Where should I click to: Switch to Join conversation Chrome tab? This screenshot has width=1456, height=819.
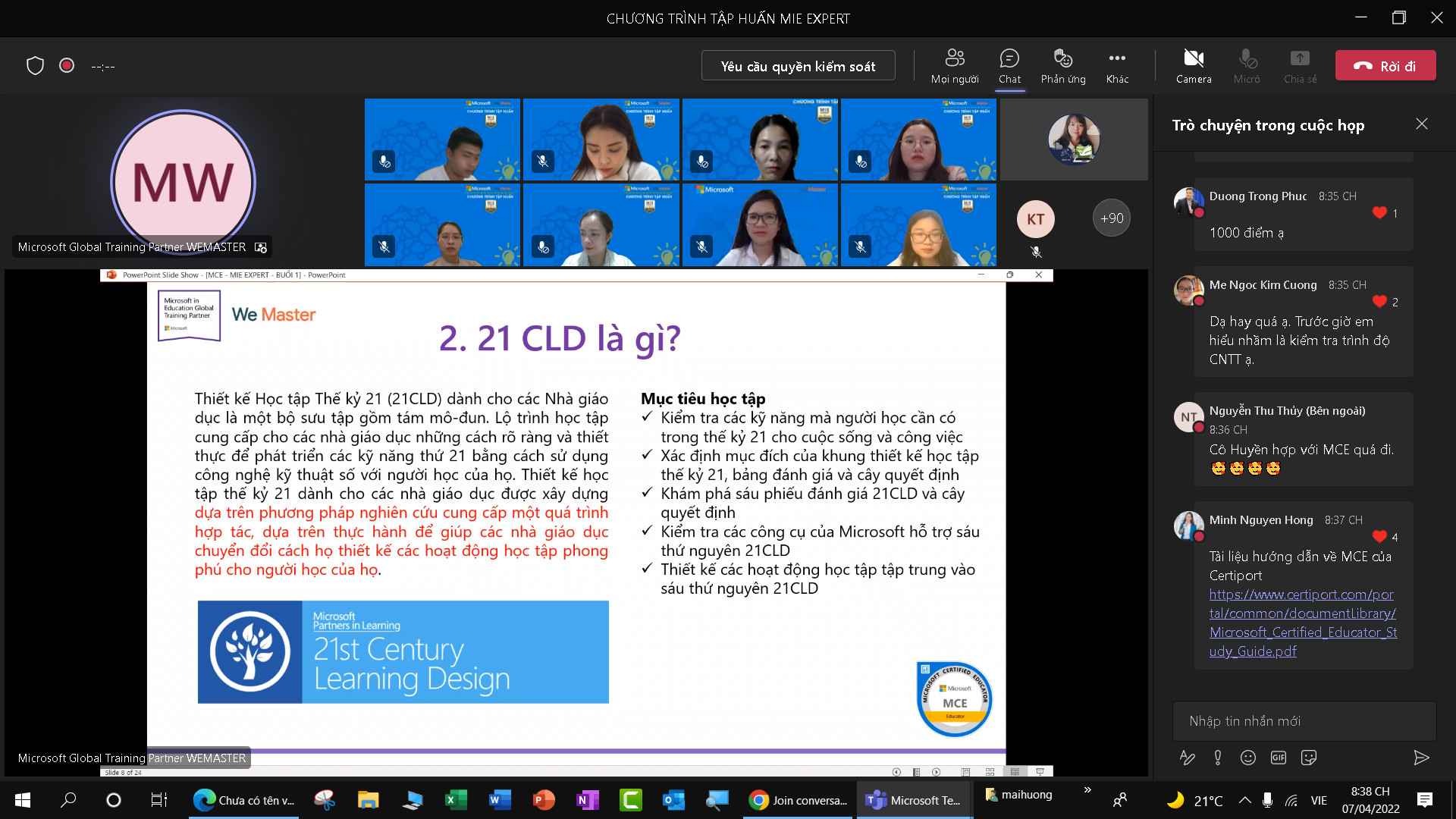(x=798, y=800)
